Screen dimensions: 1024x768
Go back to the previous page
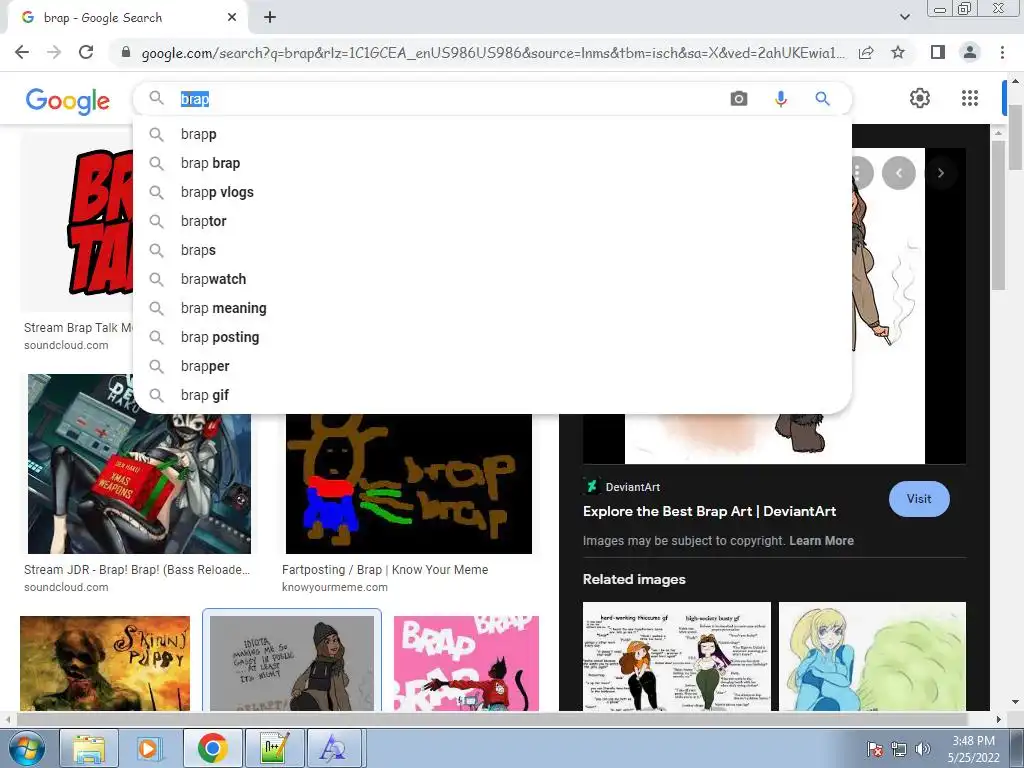click(x=22, y=52)
